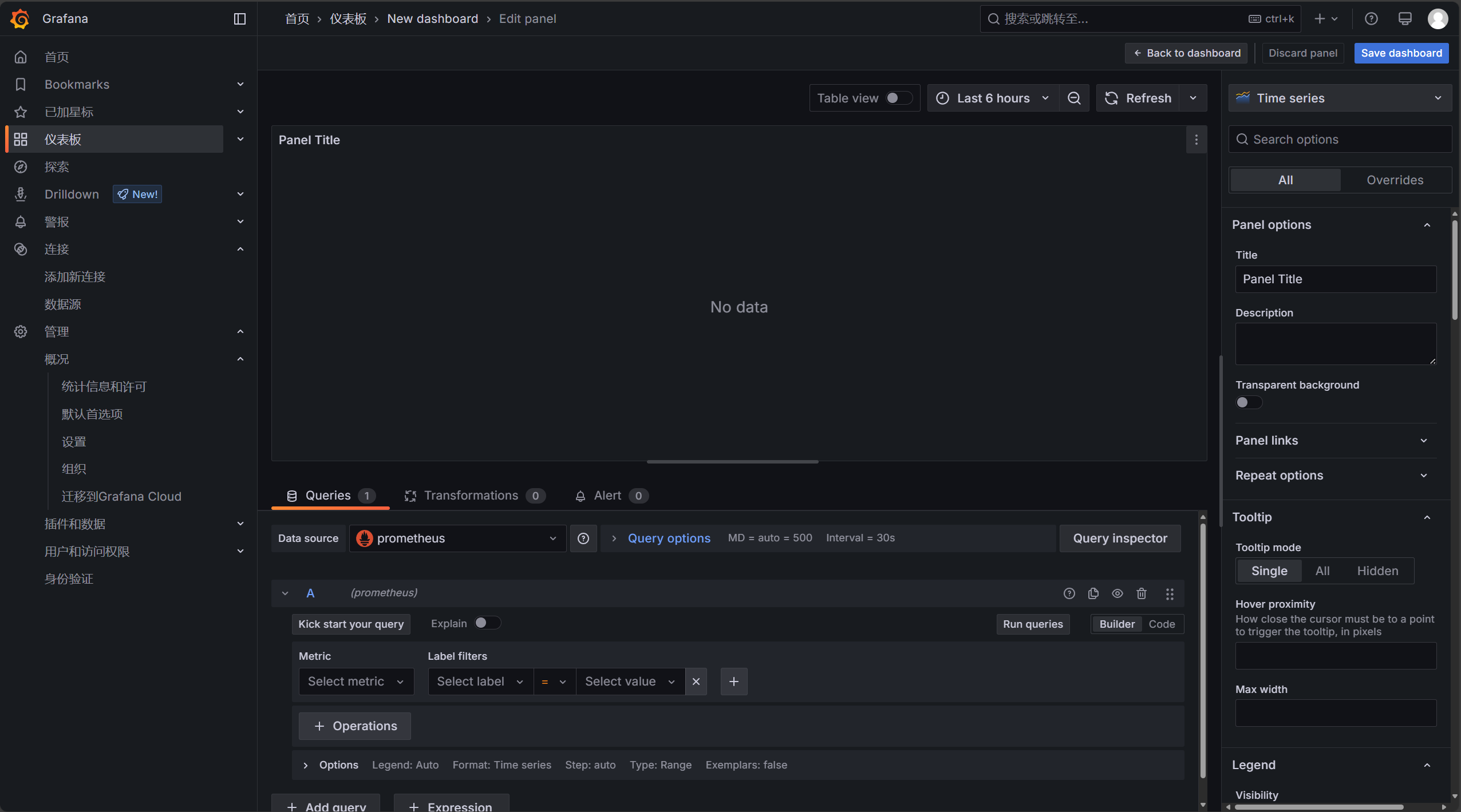The height and width of the screenshot is (812, 1461).
Task: Enable the Explain switch
Action: coord(488,623)
